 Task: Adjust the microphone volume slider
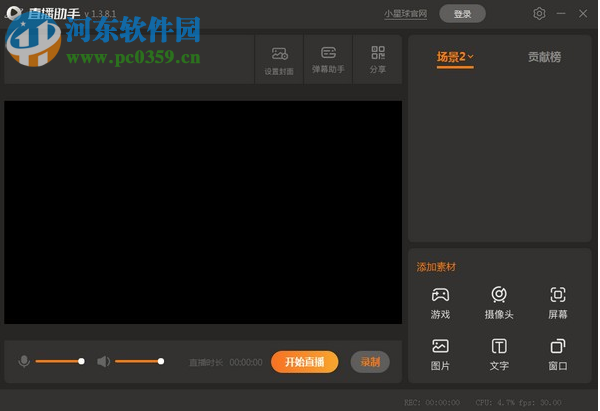point(60,361)
